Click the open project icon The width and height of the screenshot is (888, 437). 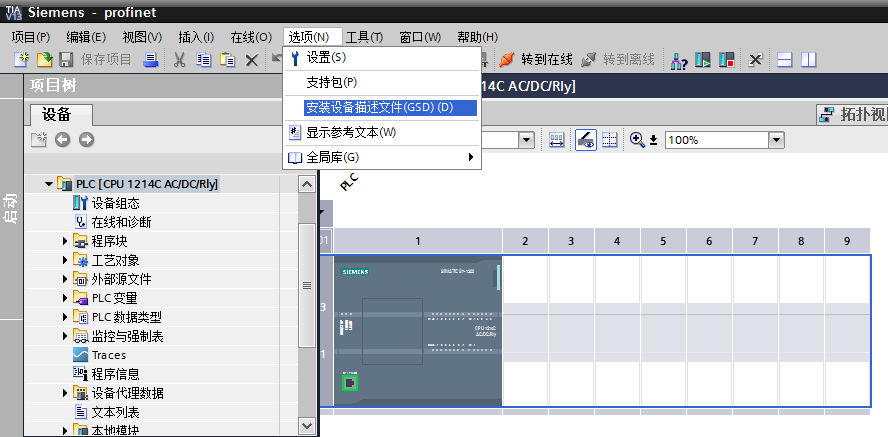[44, 60]
